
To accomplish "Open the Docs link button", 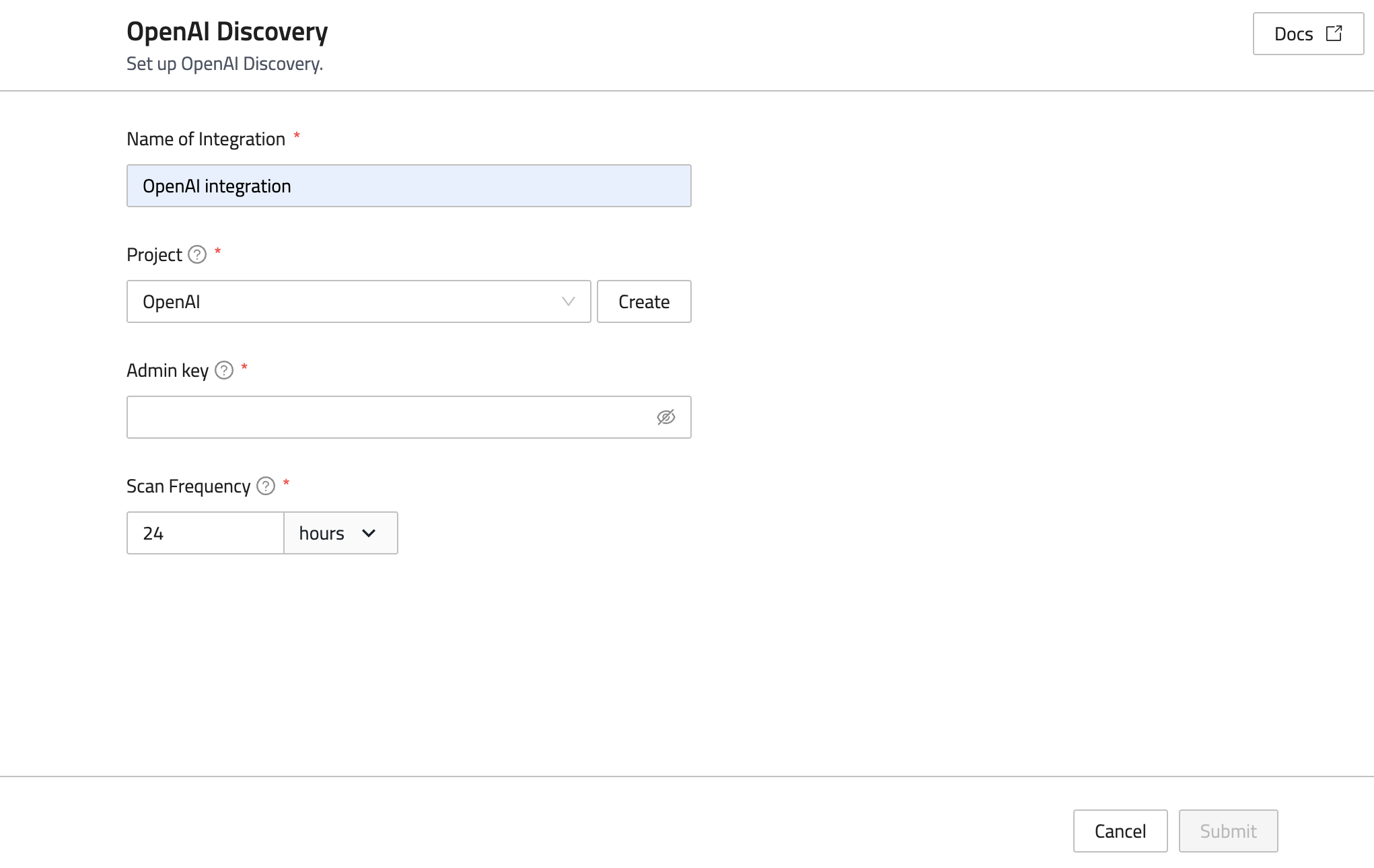I will (1307, 34).
